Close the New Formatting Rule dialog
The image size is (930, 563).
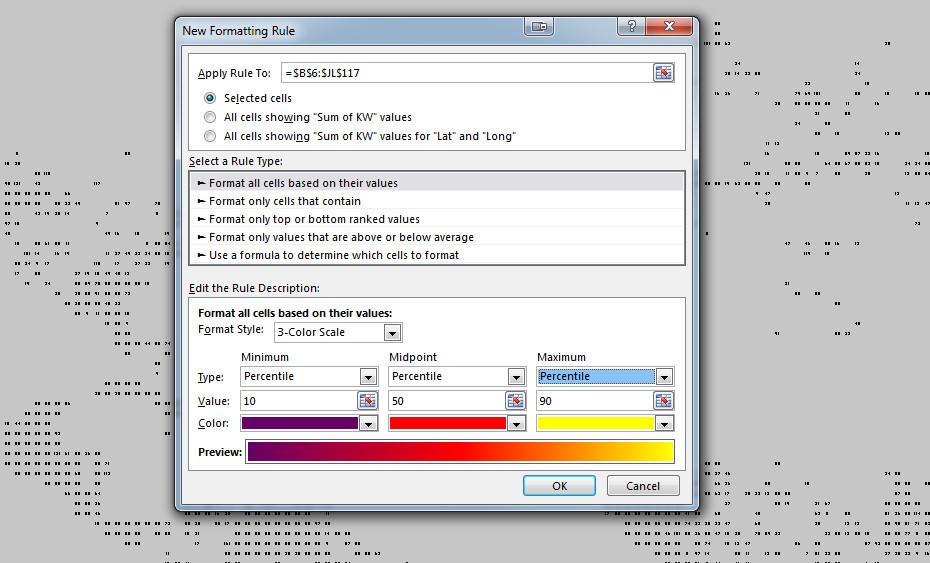tap(669, 26)
